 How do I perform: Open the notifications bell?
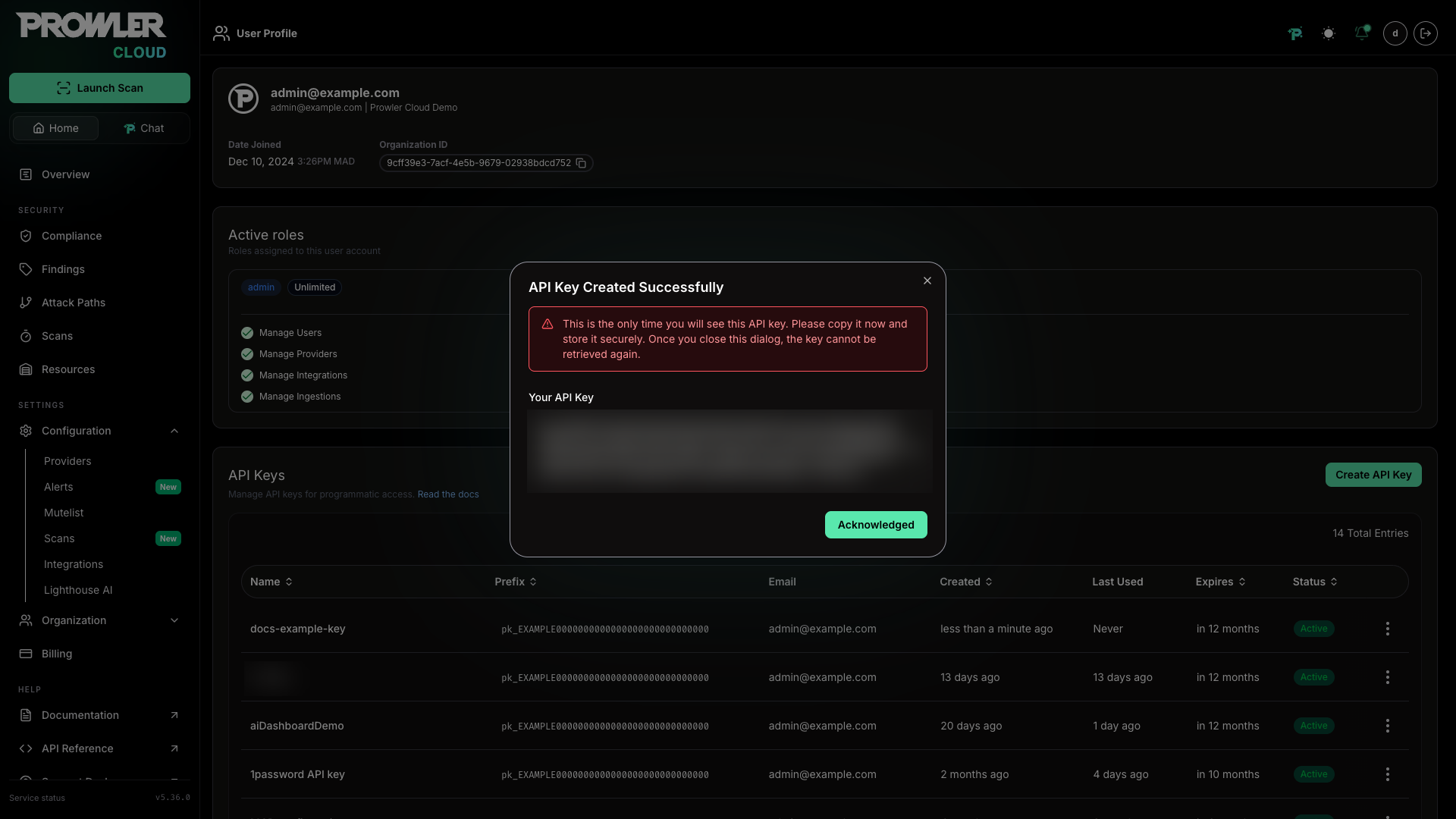point(1362,33)
